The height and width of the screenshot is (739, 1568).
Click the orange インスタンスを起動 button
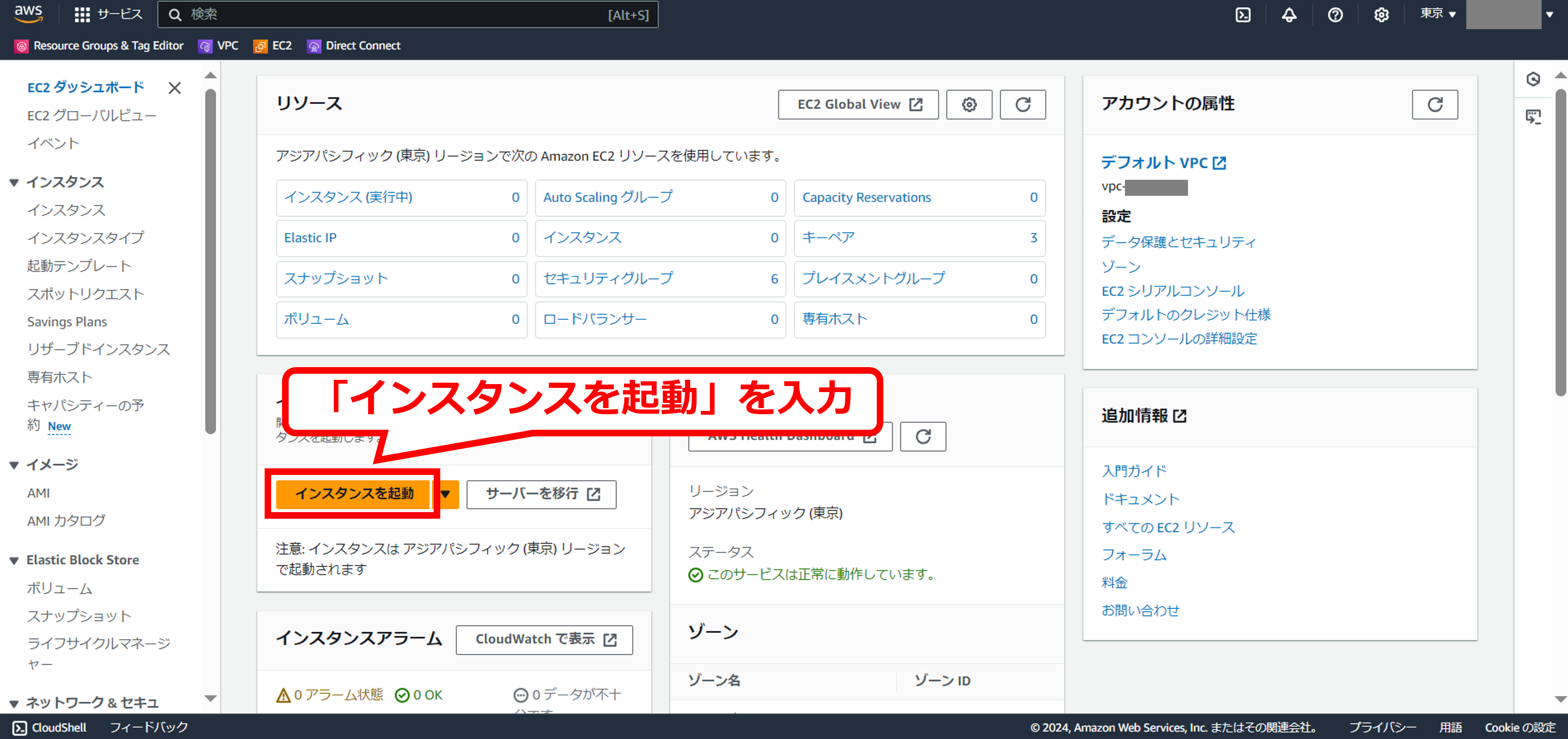point(354,494)
